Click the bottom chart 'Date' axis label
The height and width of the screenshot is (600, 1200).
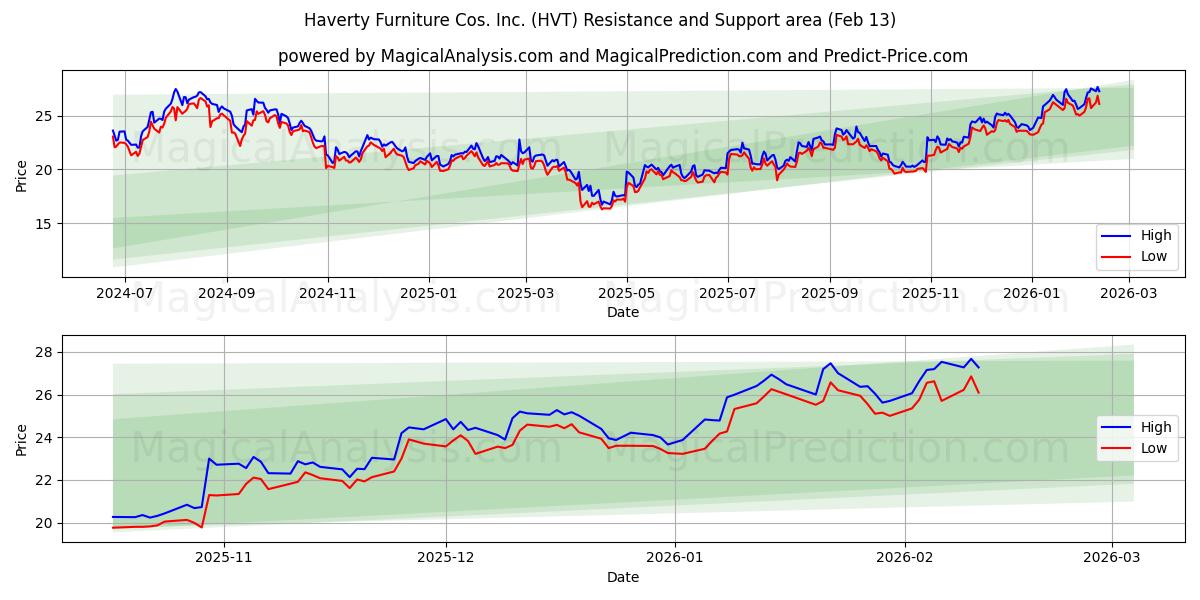coord(622,578)
